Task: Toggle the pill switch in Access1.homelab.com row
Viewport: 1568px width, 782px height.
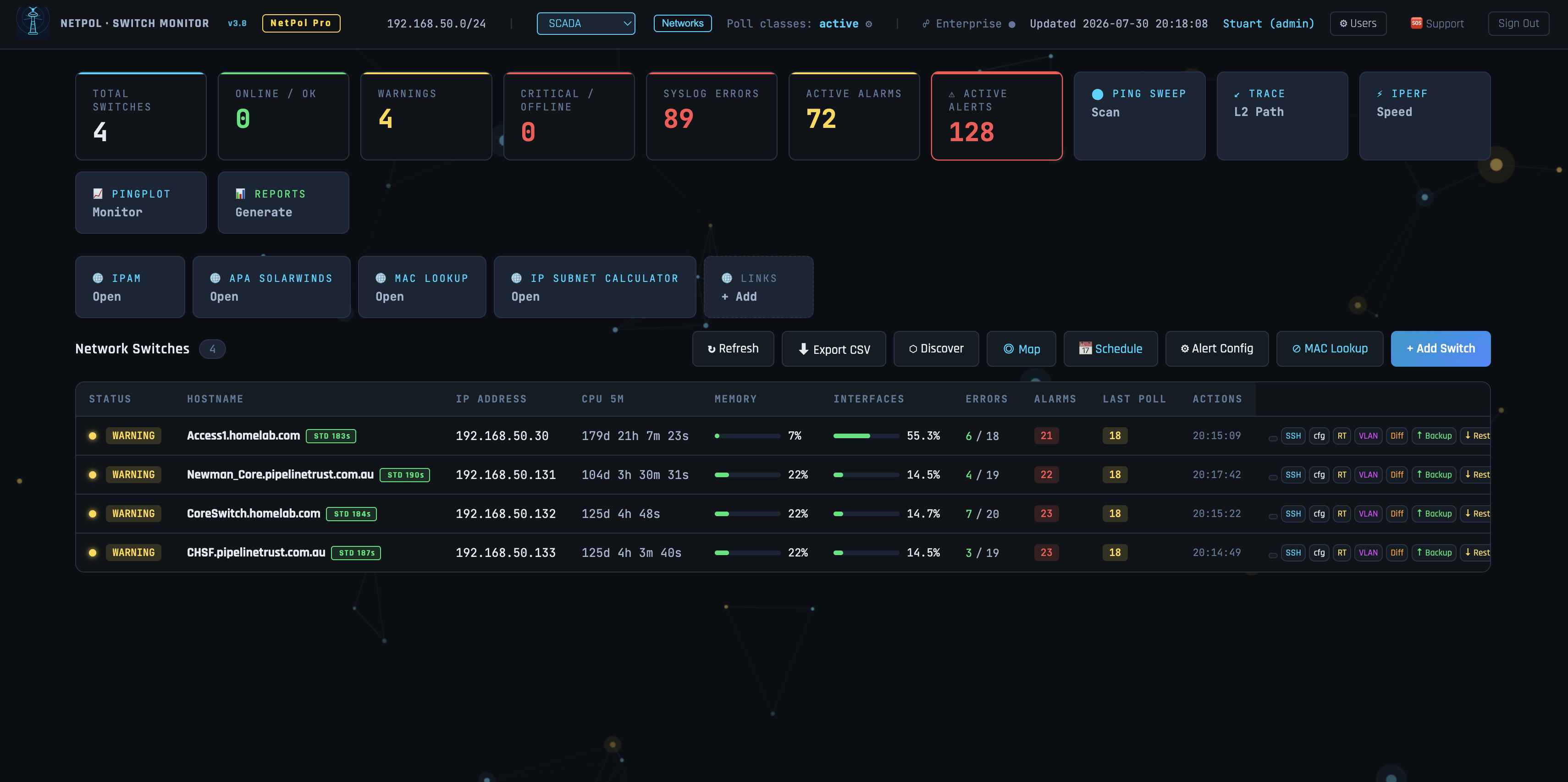Action: (1273, 438)
